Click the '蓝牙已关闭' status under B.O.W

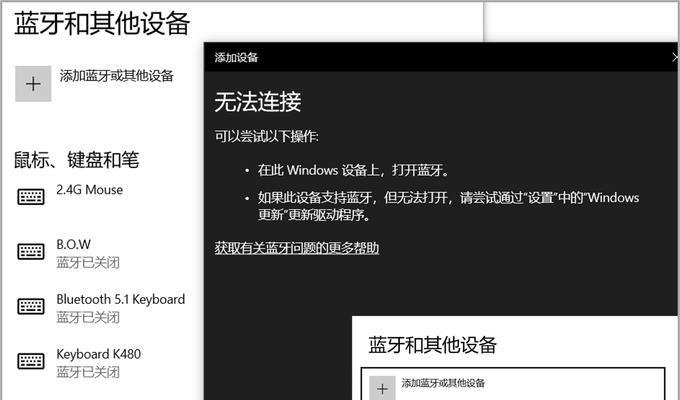(x=88, y=262)
